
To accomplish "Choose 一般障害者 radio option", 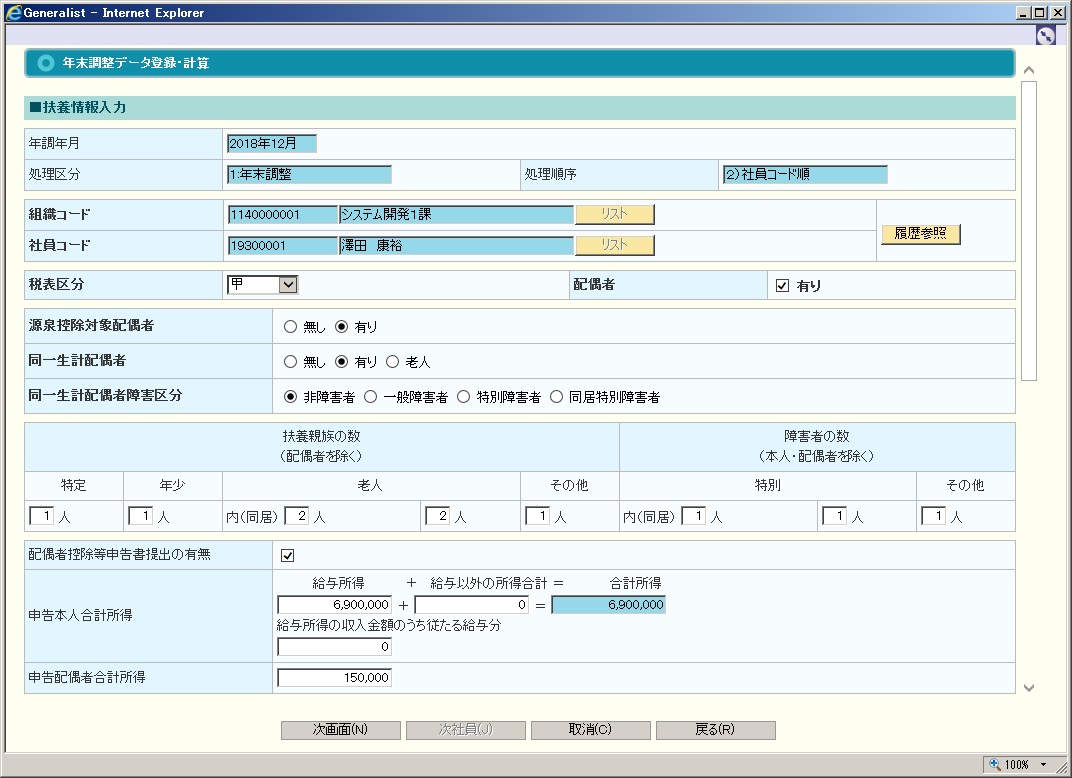I will [370, 397].
